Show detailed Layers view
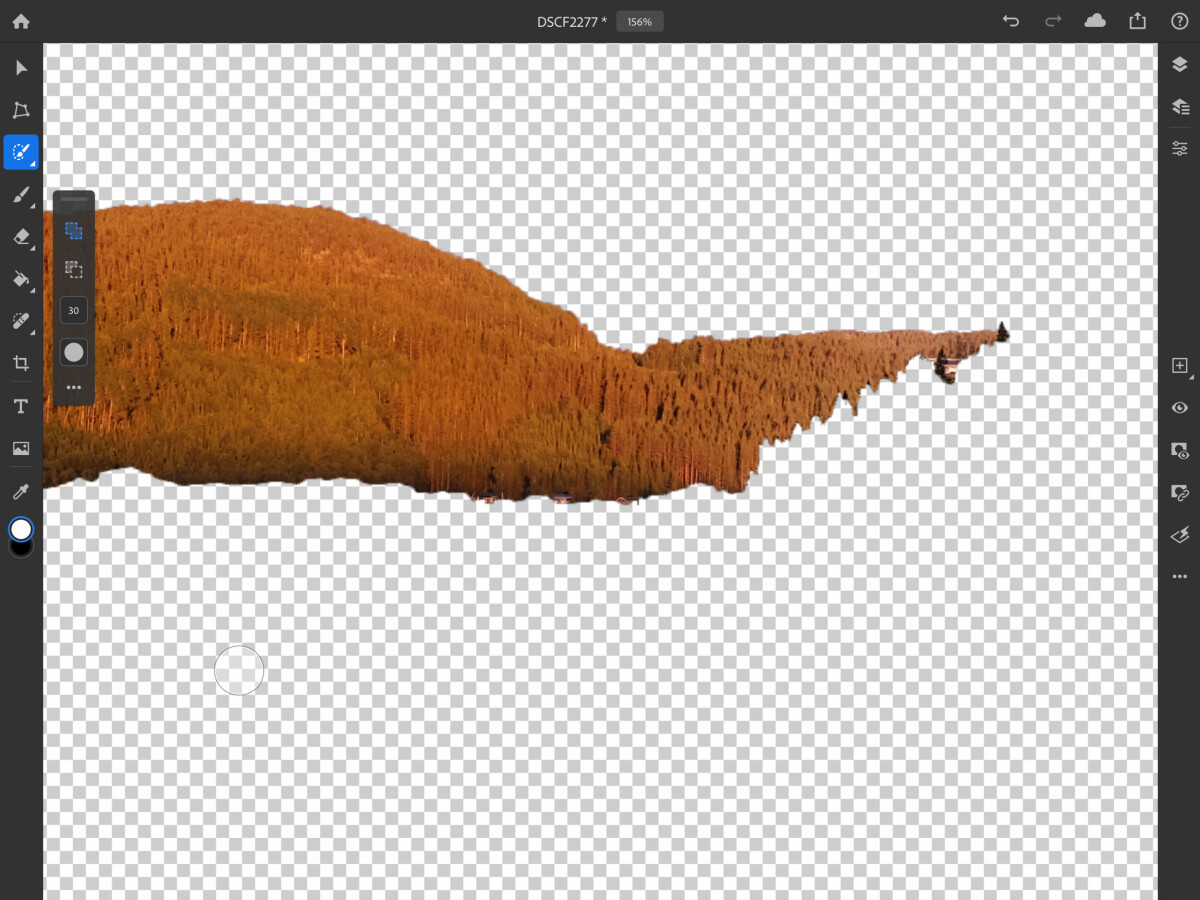 pyautogui.click(x=1180, y=106)
